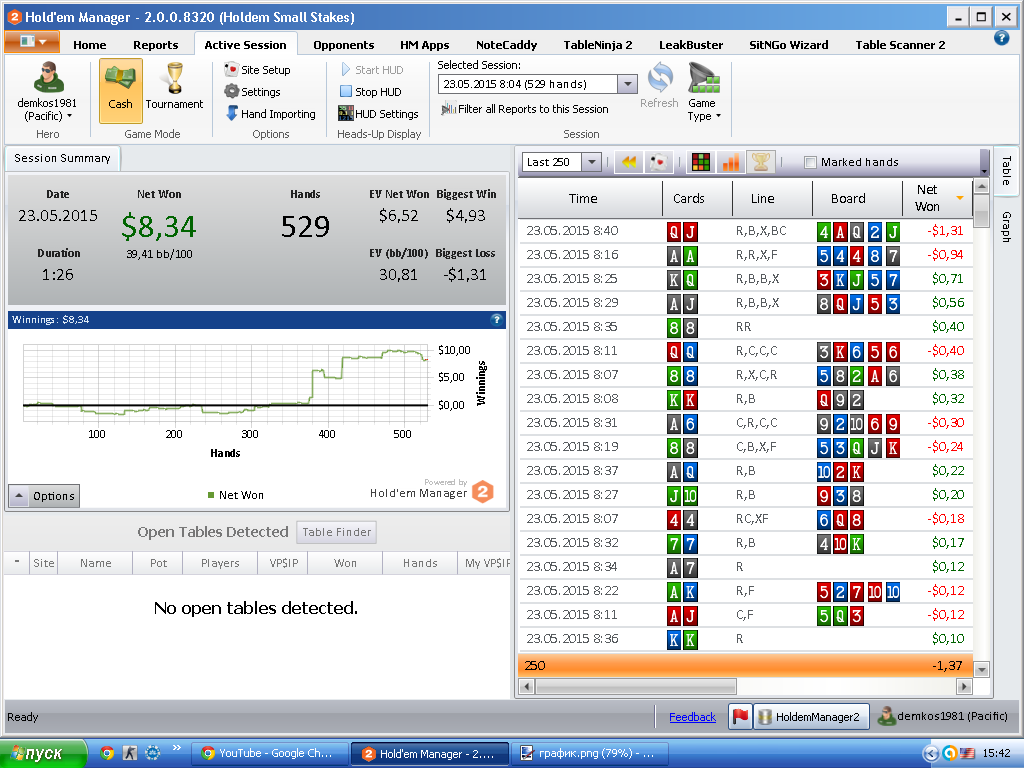Click the Feedback link

pos(692,716)
